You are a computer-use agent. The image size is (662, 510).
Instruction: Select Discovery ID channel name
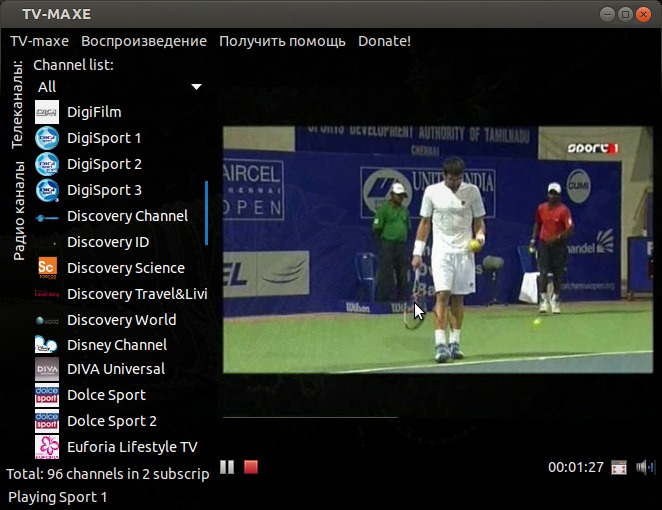(x=108, y=242)
